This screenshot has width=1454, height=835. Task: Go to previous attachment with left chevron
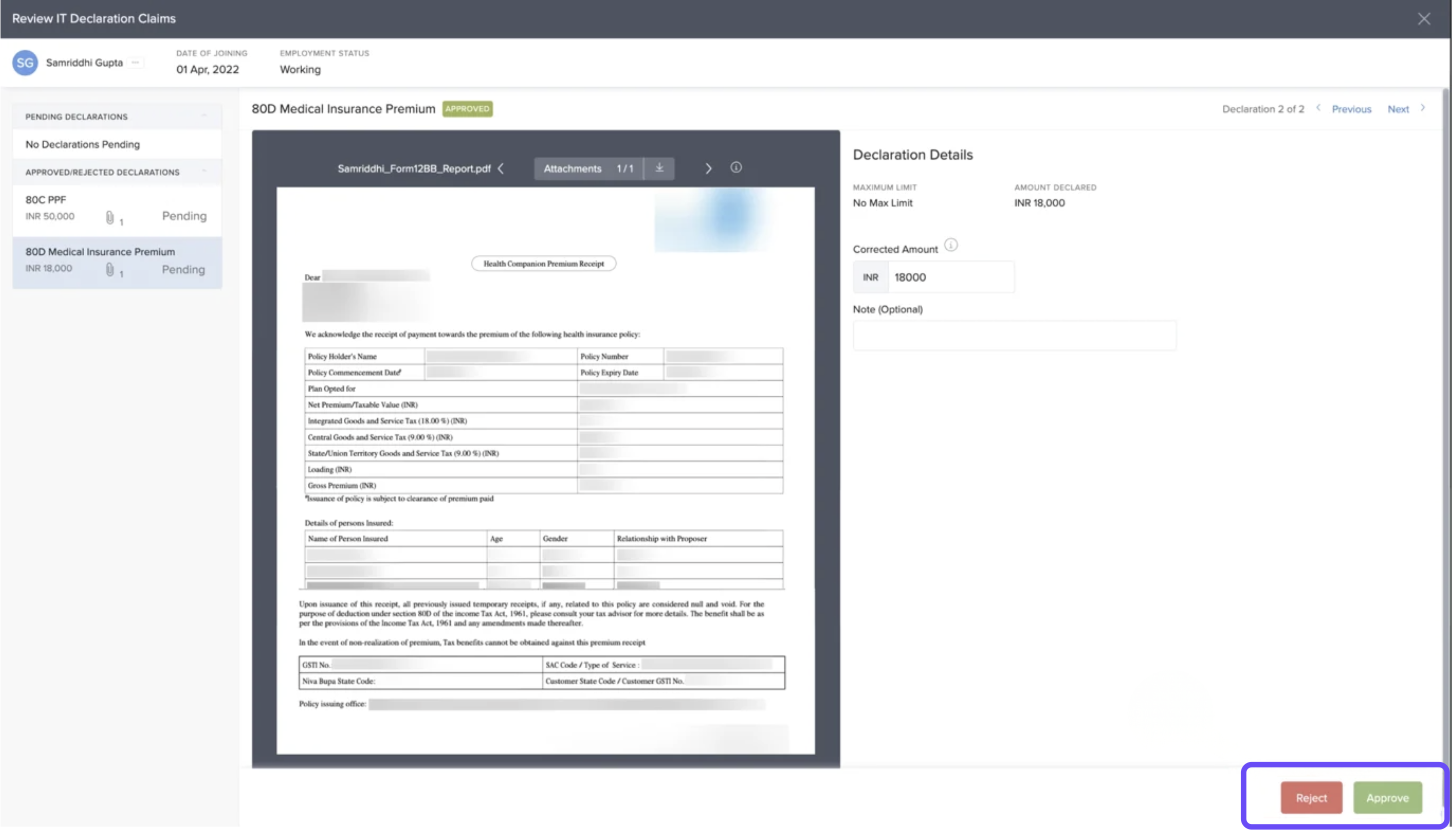point(500,169)
